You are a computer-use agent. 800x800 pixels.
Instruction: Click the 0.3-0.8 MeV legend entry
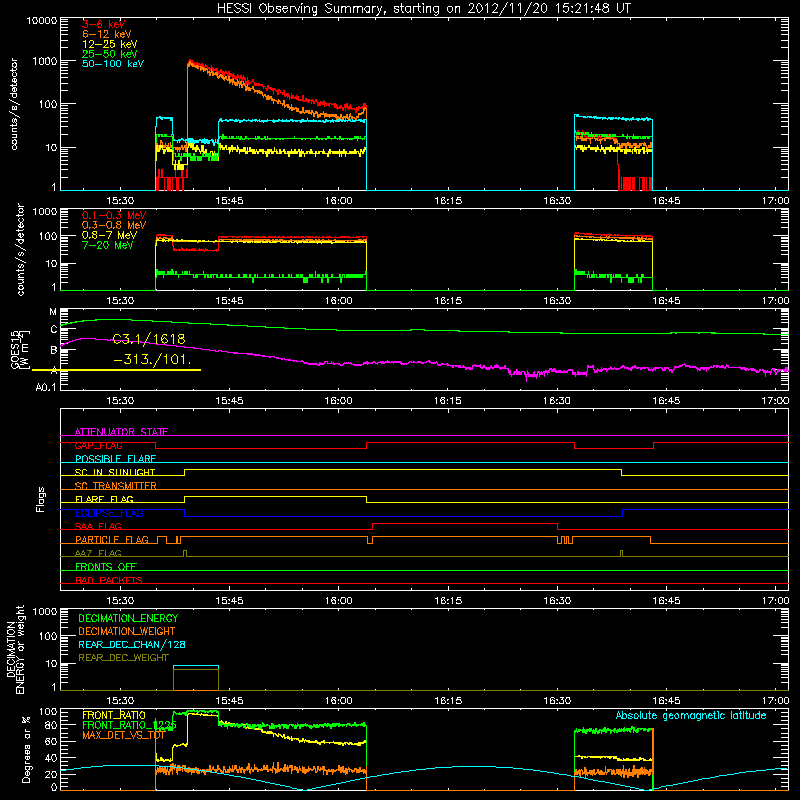[114, 225]
